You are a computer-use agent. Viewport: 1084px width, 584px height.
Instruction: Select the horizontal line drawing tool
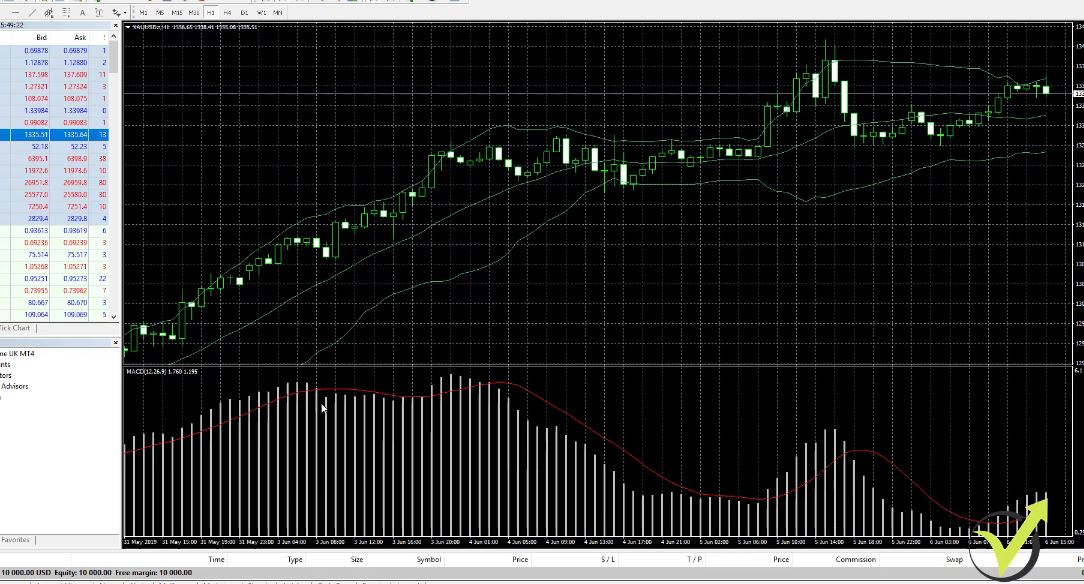tap(15, 12)
